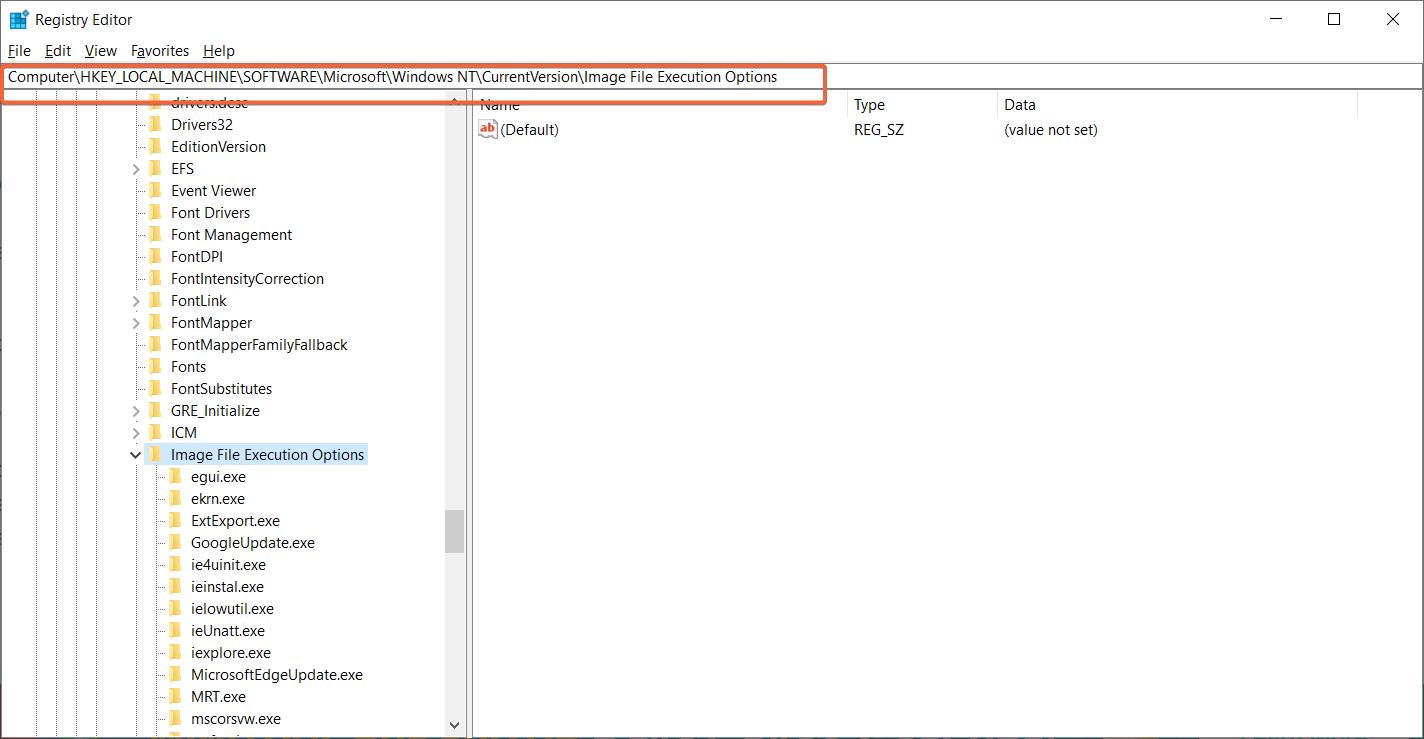Select the EFS key label

click(182, 169)
